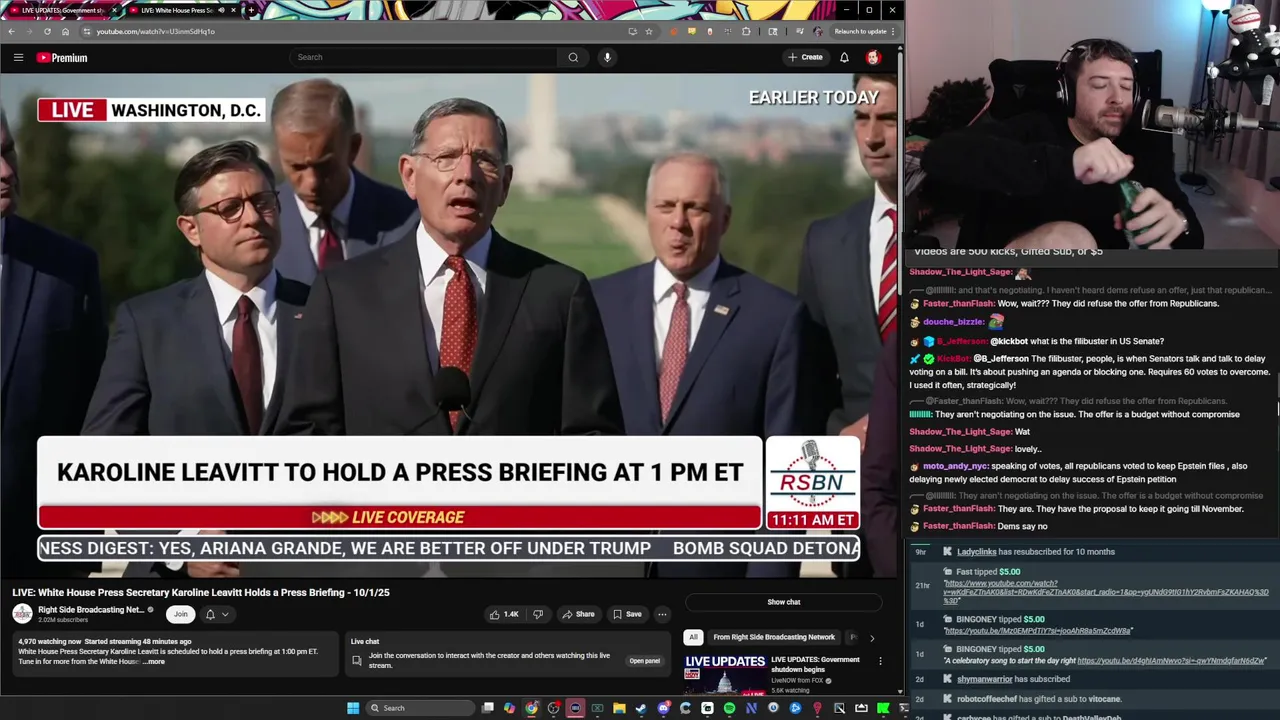
Task: Open Right Side Broadcasting channel avatar
Action: coord(22,613)
